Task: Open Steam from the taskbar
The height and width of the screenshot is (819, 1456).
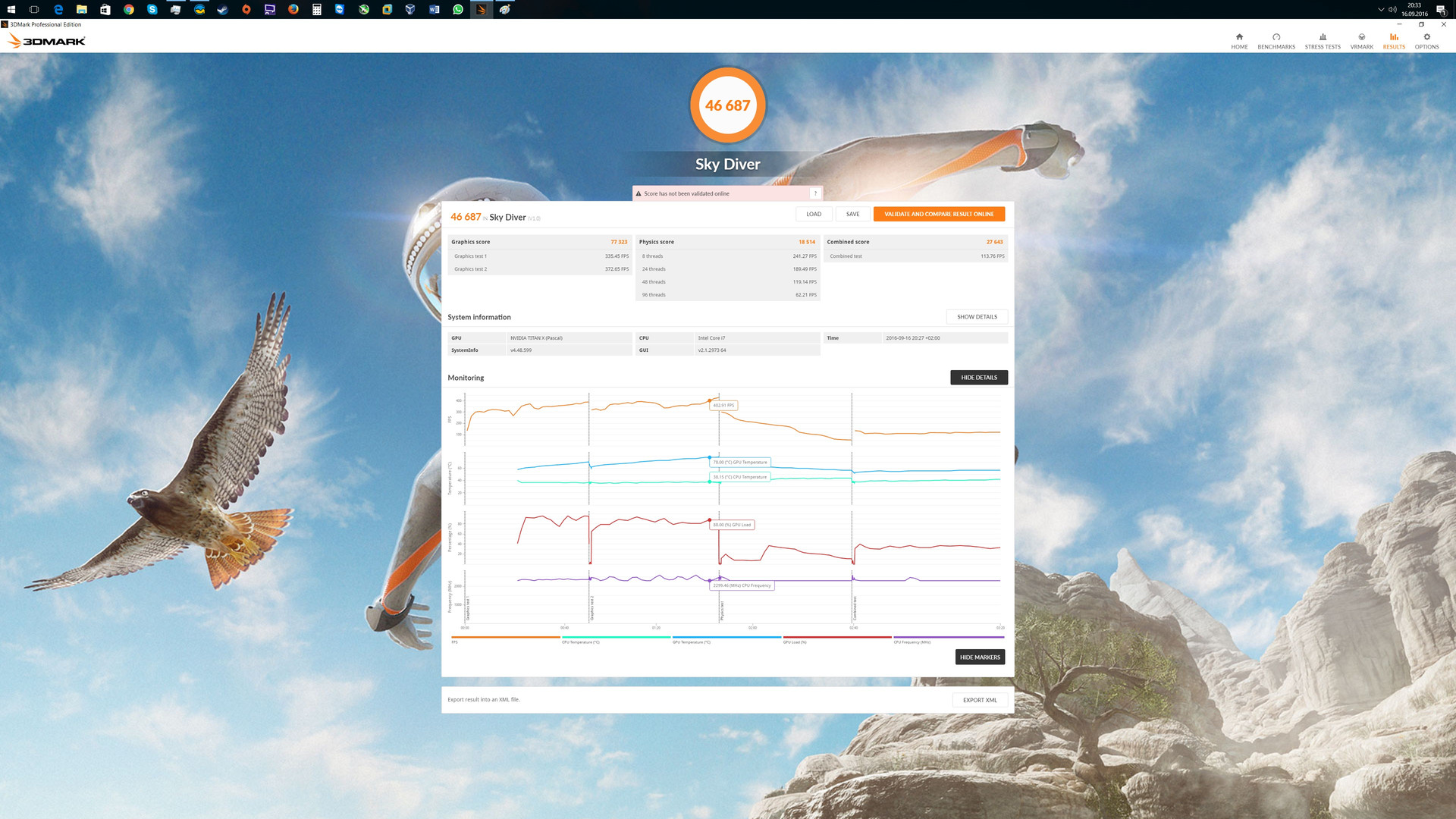Action: pos(223,9)
